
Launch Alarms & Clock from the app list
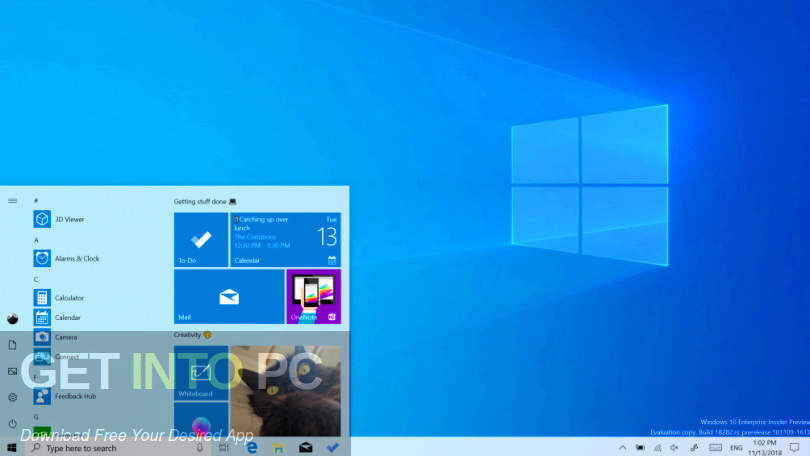click(x=66, y=258)
